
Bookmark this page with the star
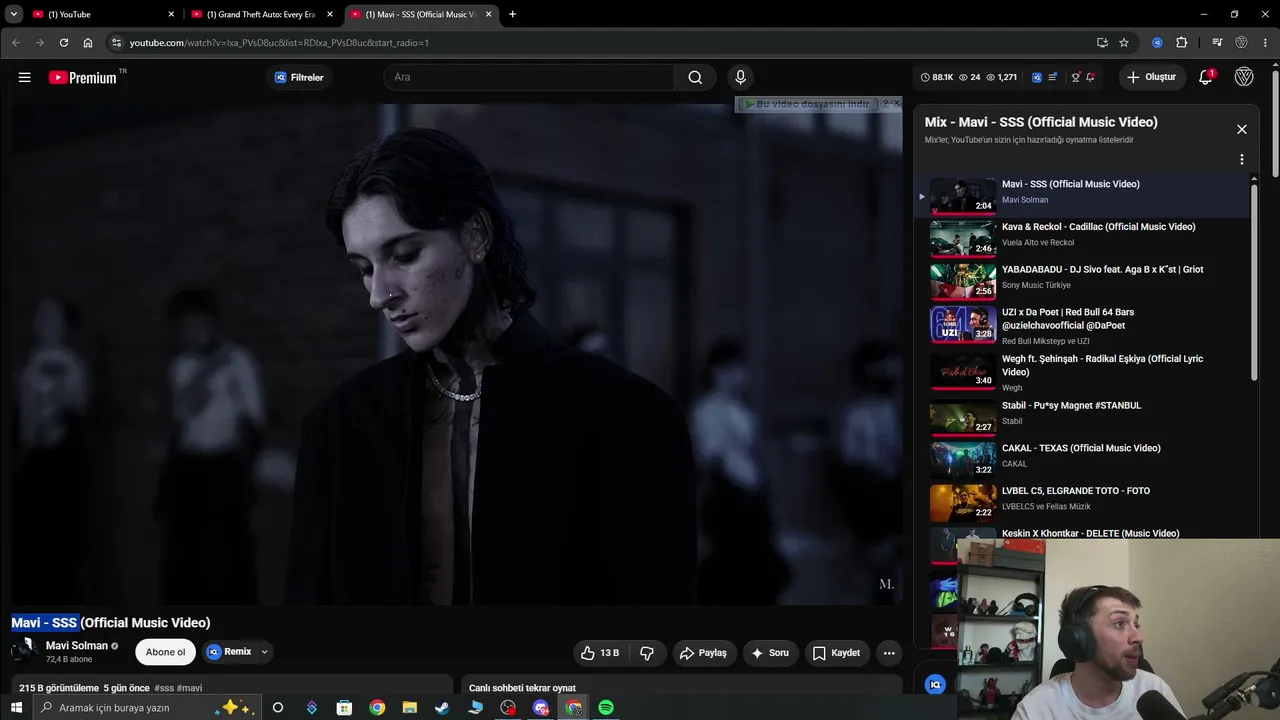point(1124,43)
